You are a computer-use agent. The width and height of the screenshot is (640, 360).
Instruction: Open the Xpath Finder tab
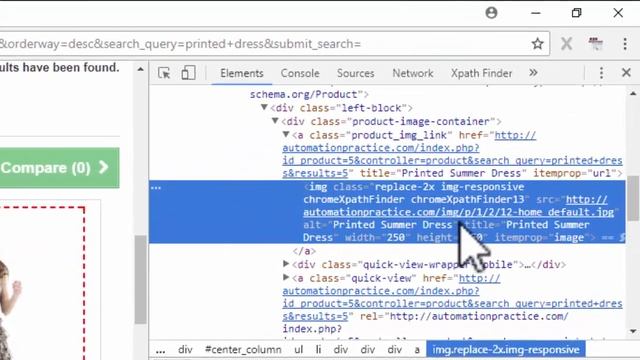point(481,73)
